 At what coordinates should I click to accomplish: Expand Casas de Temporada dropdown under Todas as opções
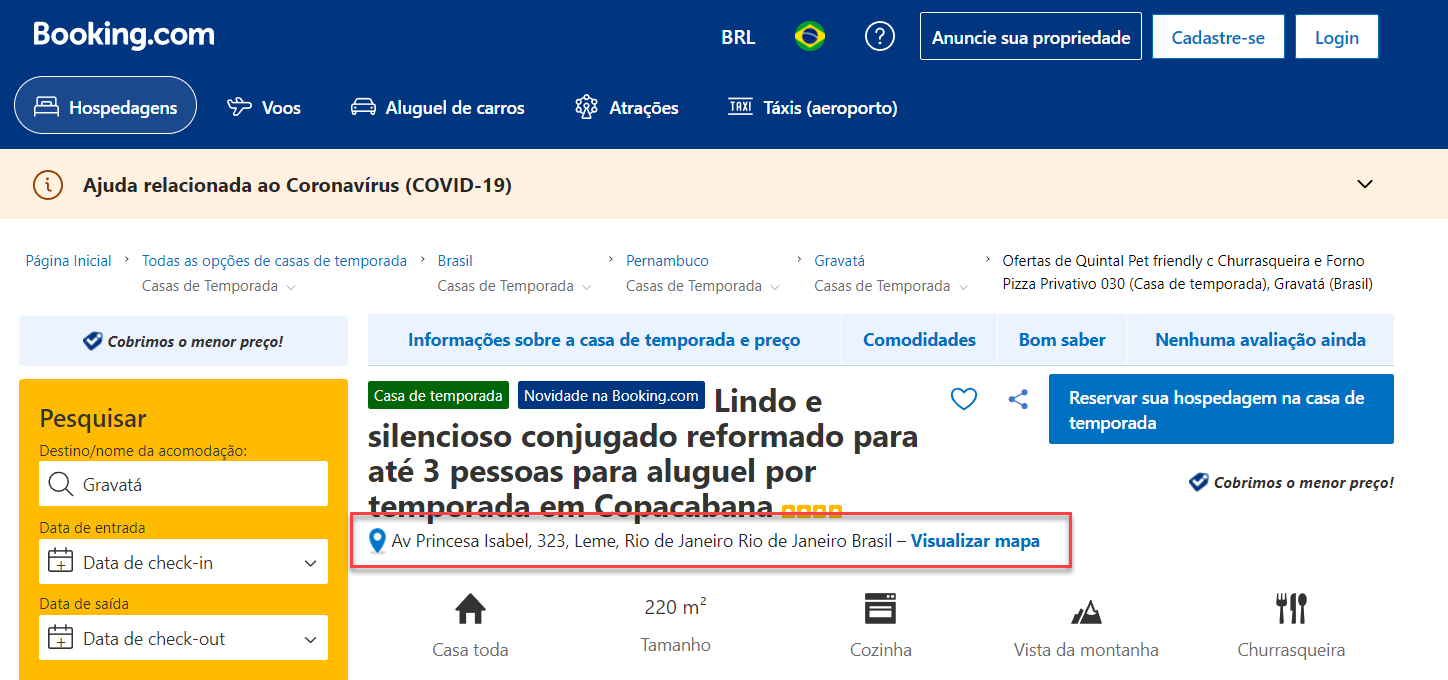pos(219,286)
